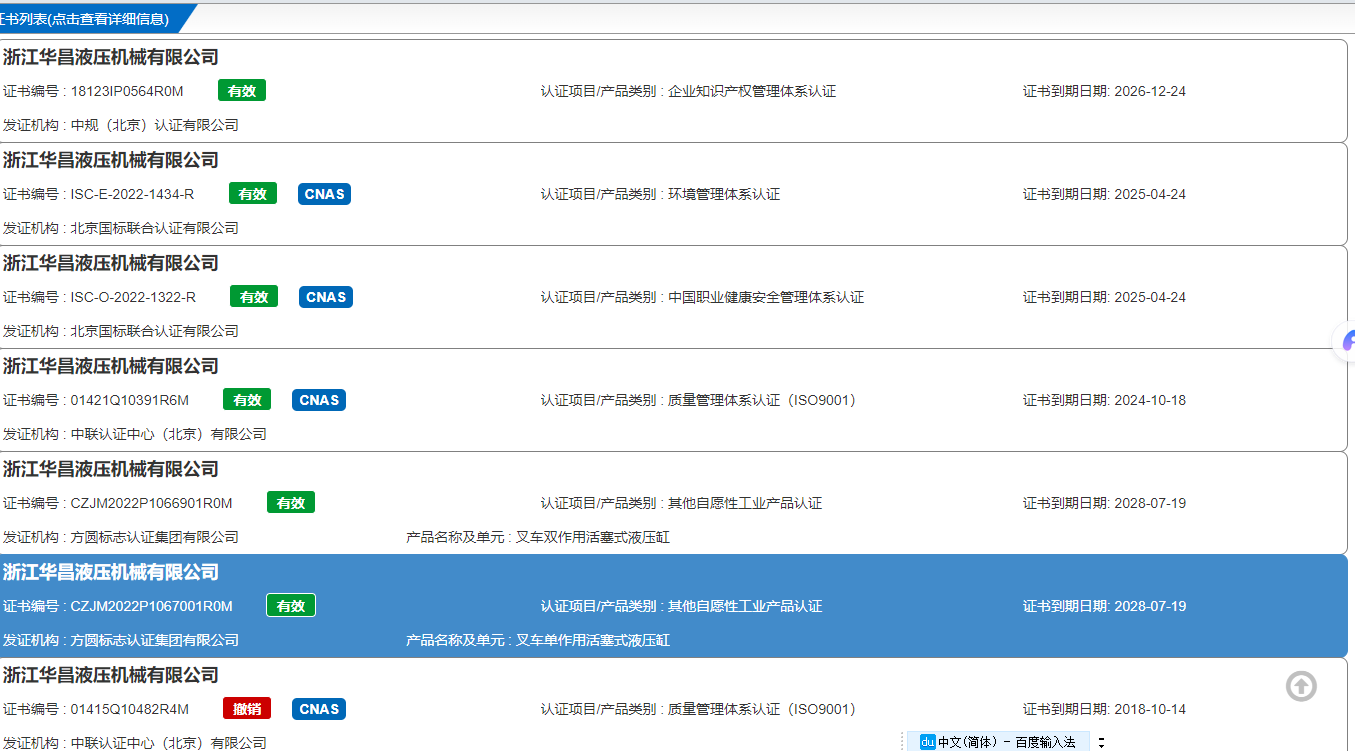The image size is (1355, 751).
Task: Click CNAS badge for ISC-O-2022-1322-R
Action: 326,297
